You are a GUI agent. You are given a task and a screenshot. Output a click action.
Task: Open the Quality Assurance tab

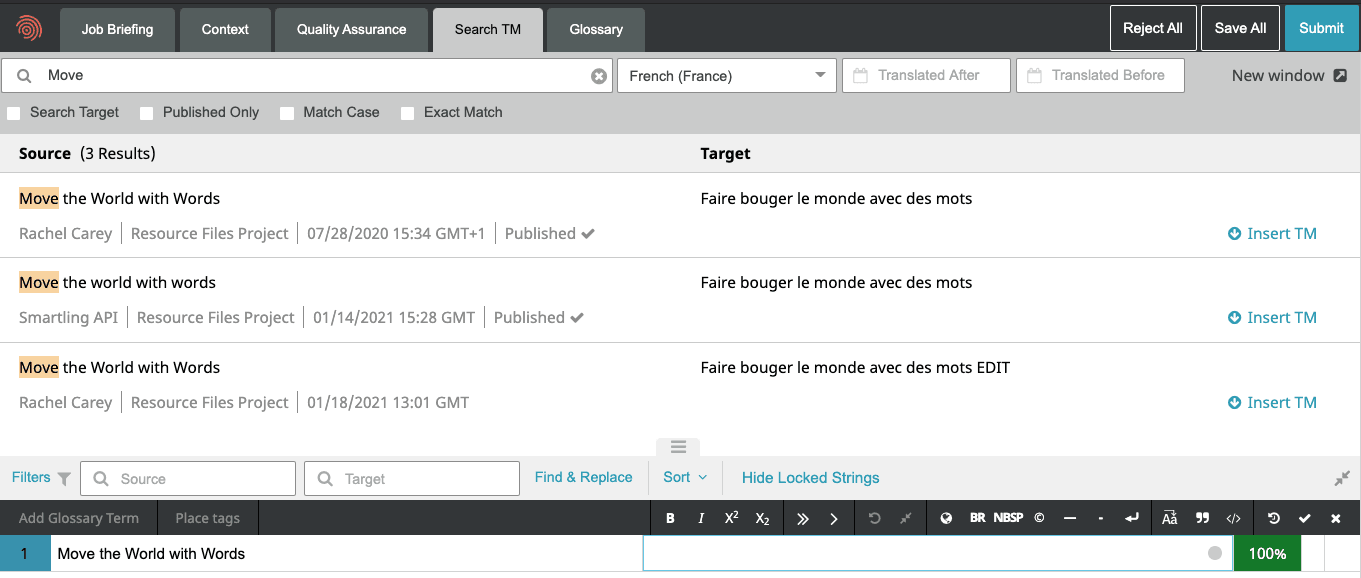click(351, 29)
